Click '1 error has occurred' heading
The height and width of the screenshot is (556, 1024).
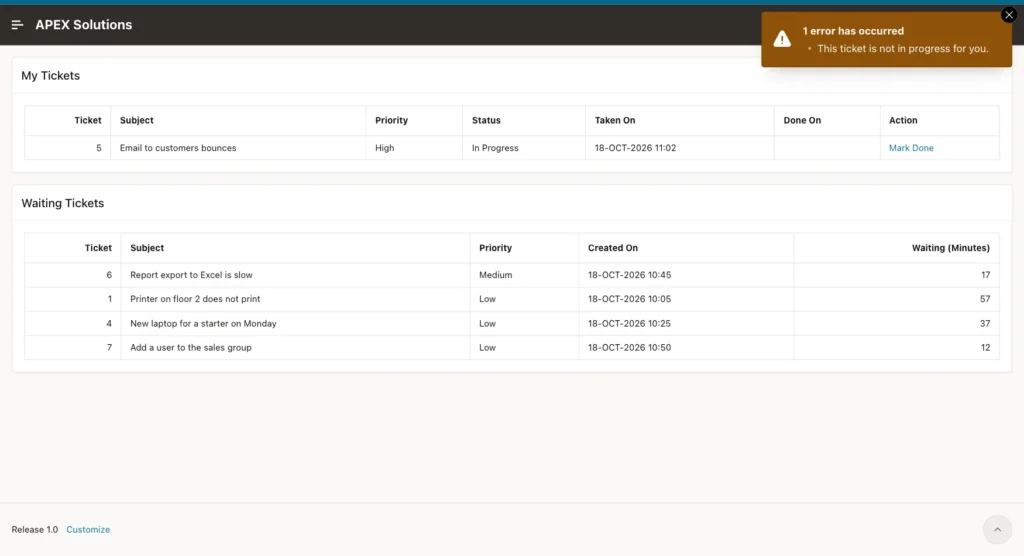point(853,31)
